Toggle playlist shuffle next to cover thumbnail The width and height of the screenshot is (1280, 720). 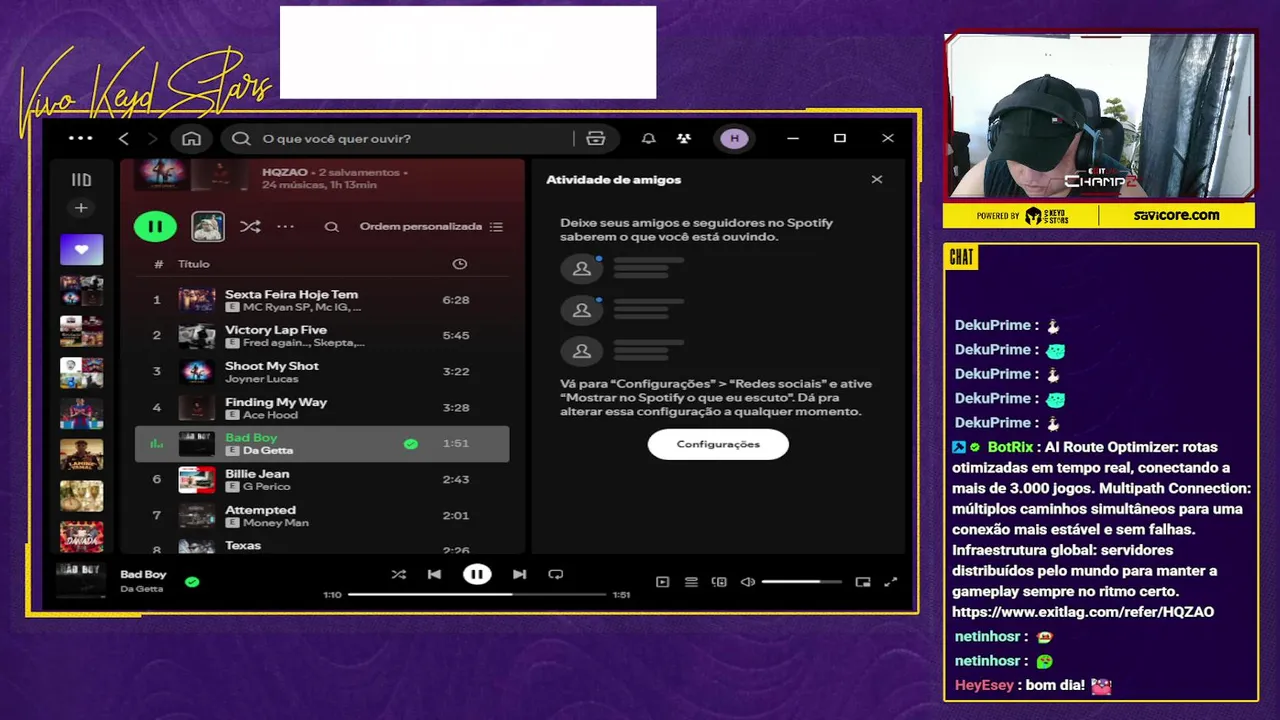click(250, 227)
